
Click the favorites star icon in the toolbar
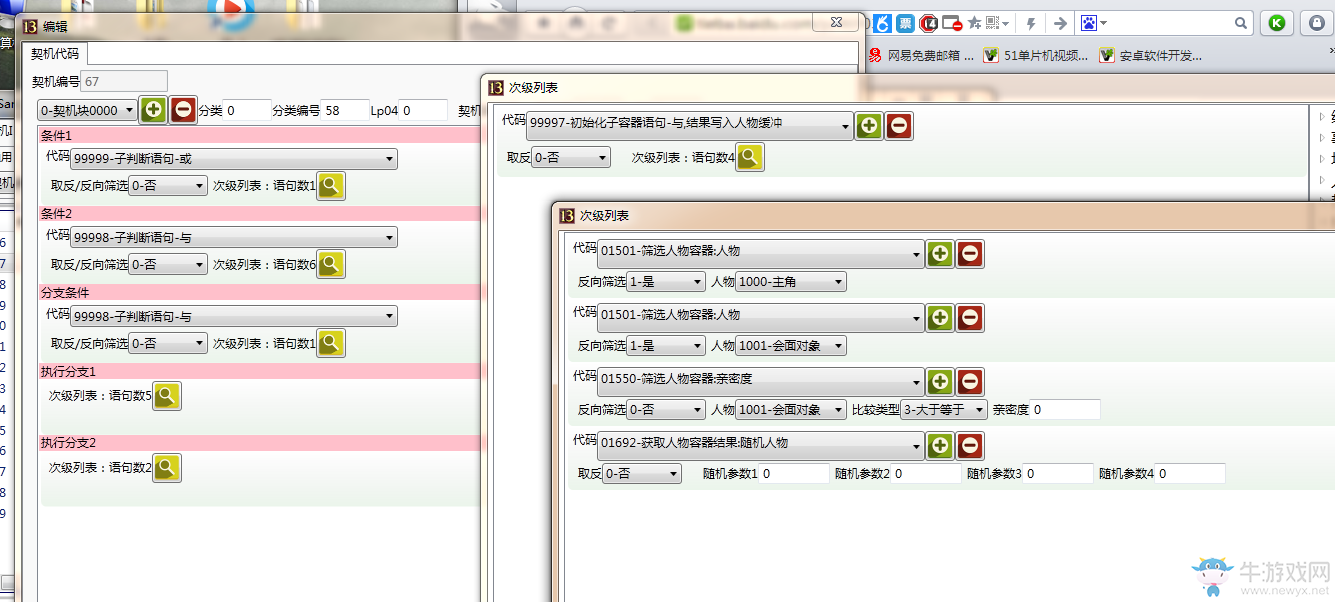pos(974,22)
